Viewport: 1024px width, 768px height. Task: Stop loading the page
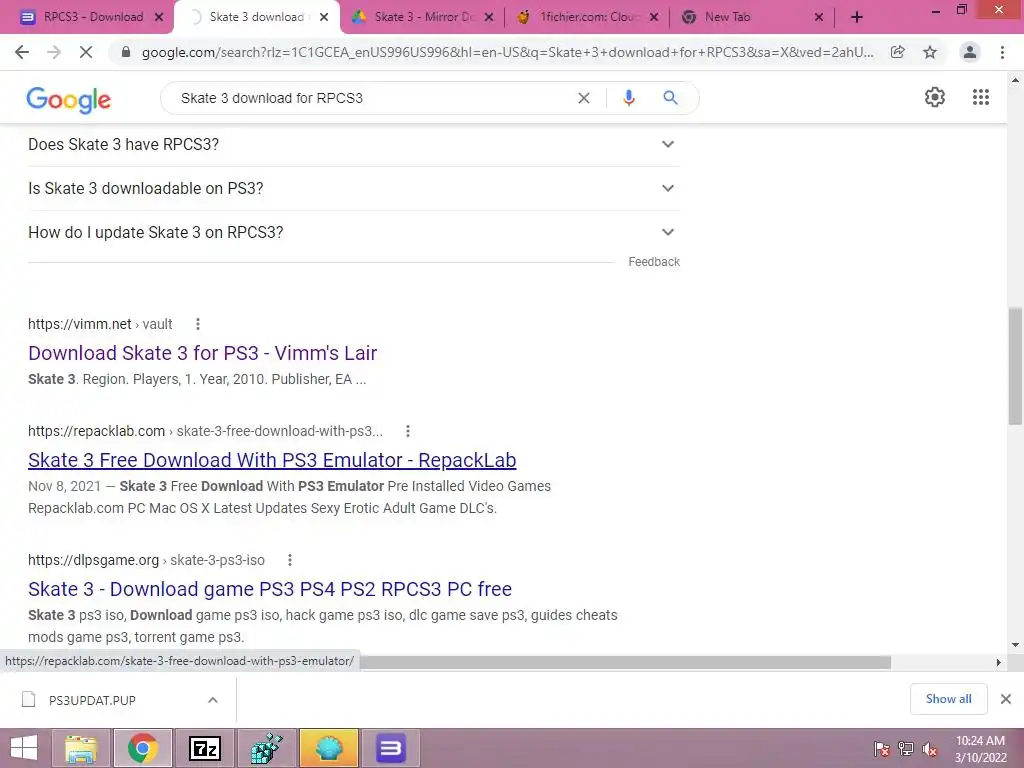pyautogui.click(x=86, y=52)
